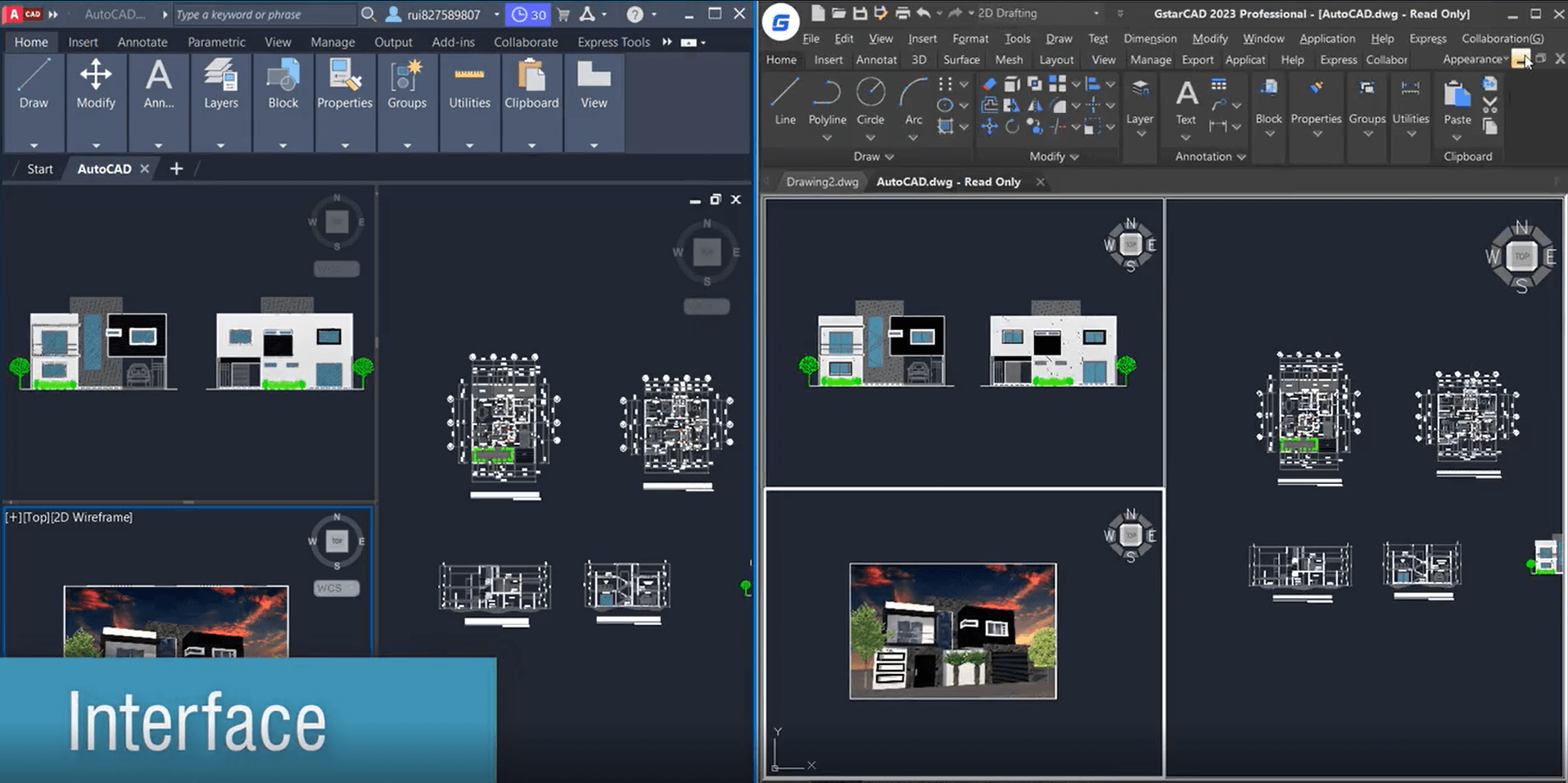Open the Draw panel in AutoCAD ribbon
Viewport: 1568px width, 783px height.
coord(34,103)
